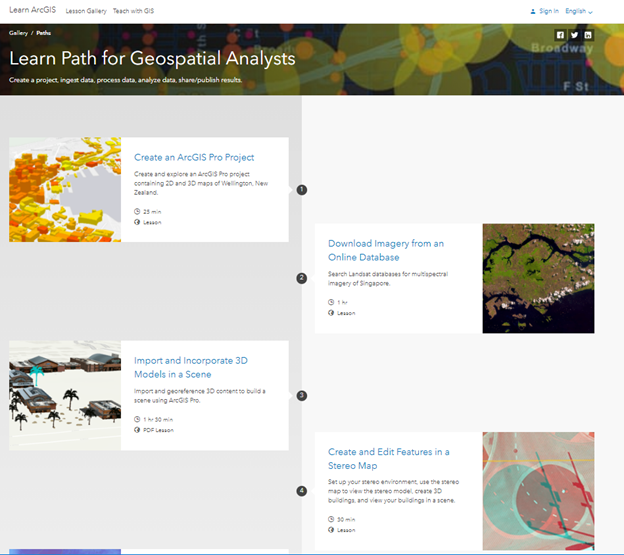Screen dimensions: 624x555
Task: Click the clock icon beside 1 hr
Action: coord(331,302)
